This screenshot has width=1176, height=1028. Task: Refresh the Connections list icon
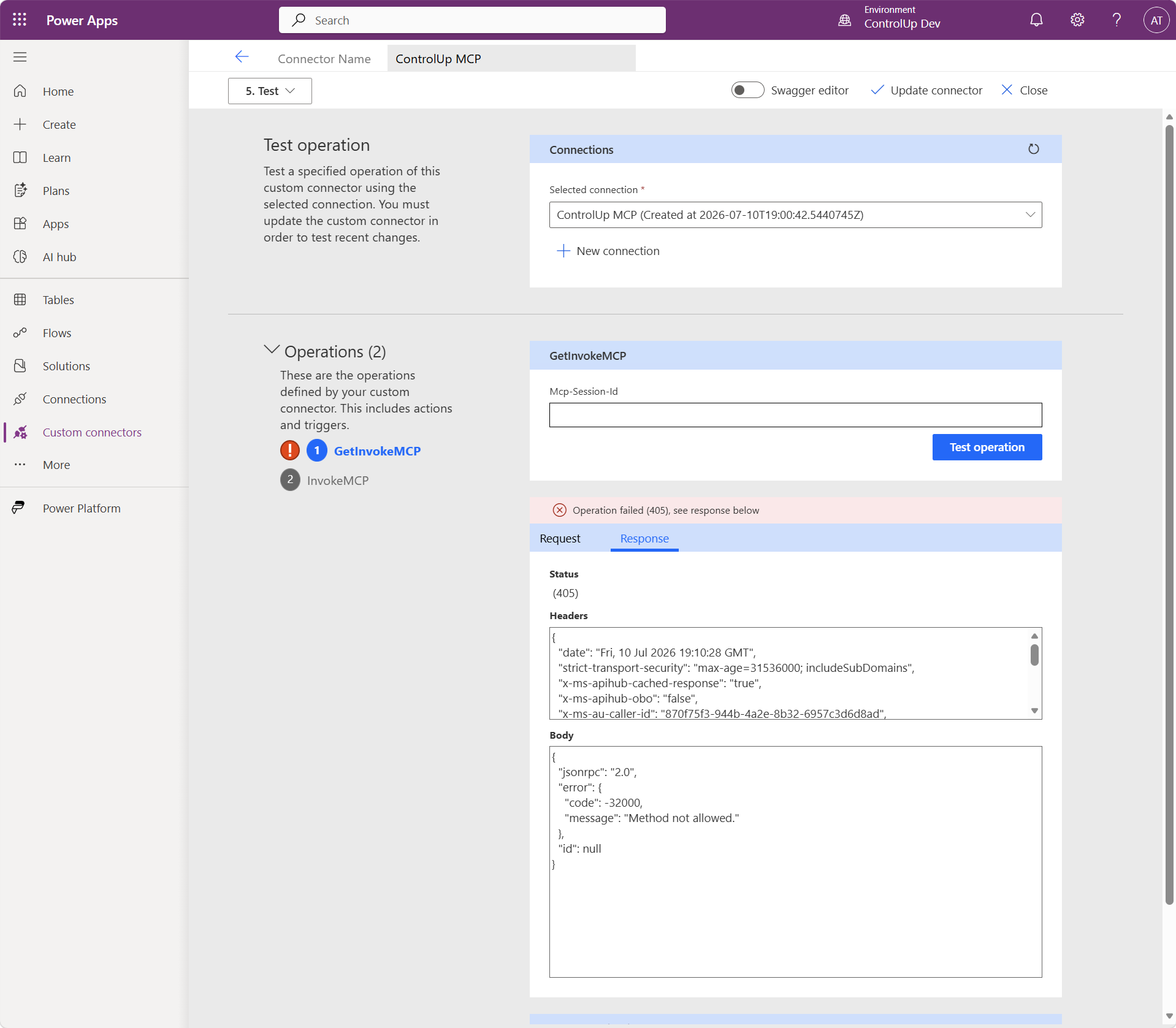(1034, 149)
